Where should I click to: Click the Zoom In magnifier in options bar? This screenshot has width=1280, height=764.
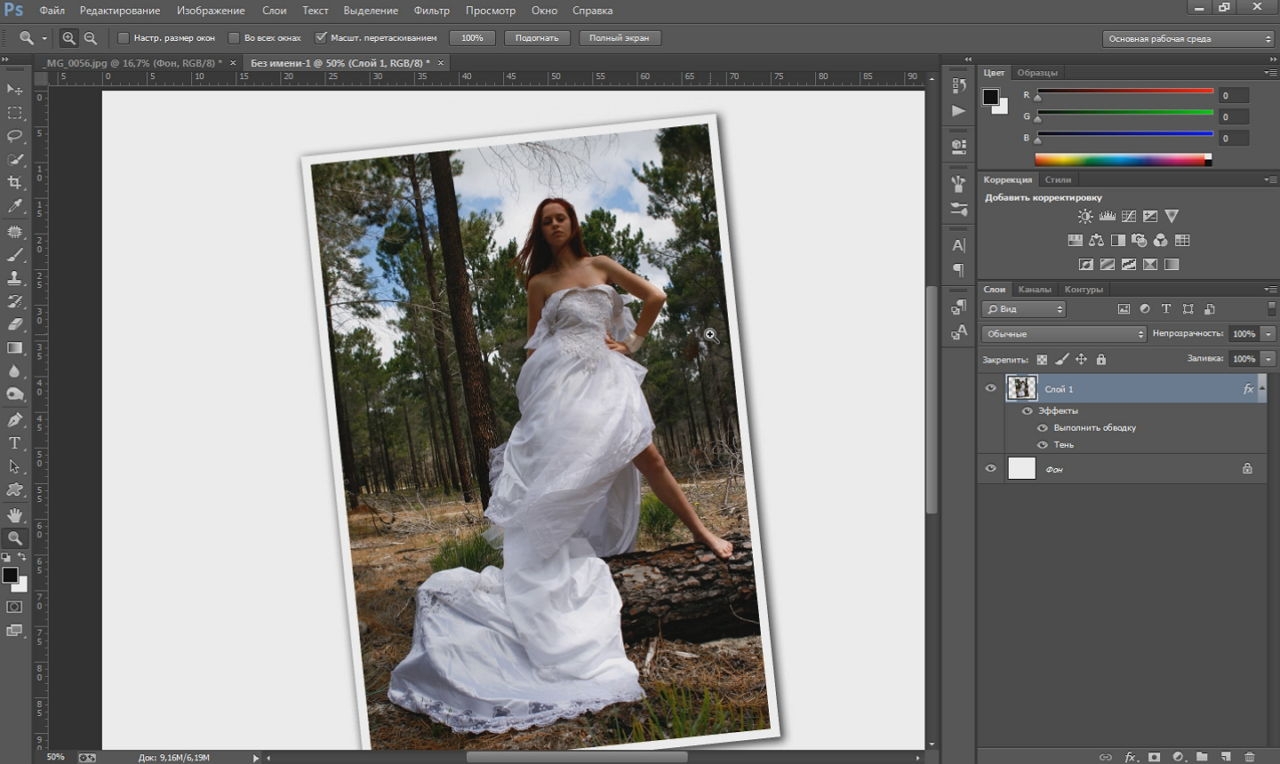[69, 38]
